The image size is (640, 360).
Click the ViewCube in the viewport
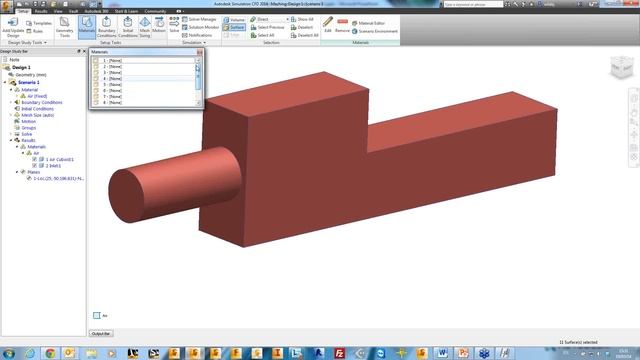click(x=622, y=67)
